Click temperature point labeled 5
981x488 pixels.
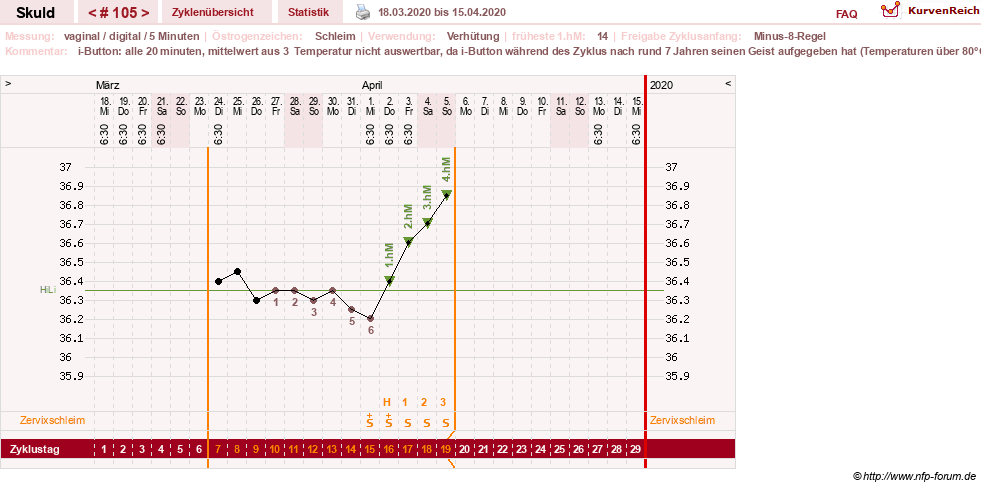[352, 310]
